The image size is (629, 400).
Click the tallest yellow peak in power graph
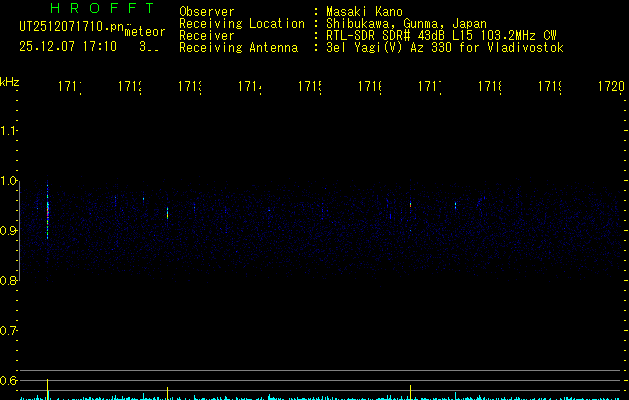47,389
